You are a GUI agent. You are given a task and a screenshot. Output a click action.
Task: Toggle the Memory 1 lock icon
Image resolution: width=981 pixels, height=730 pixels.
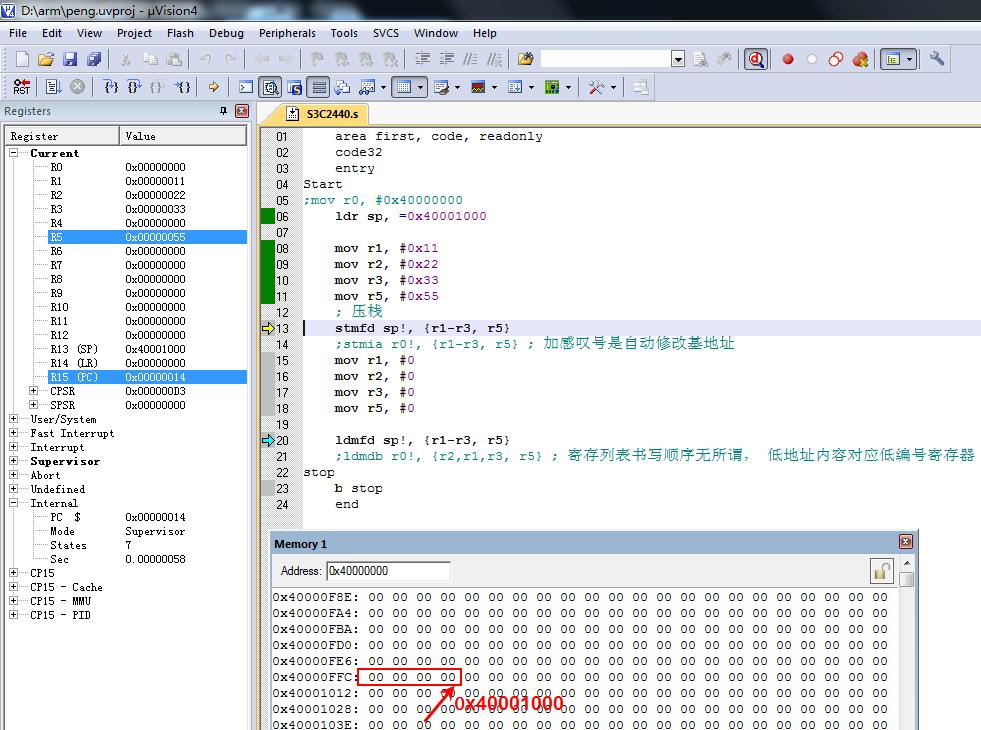point(881,571)
